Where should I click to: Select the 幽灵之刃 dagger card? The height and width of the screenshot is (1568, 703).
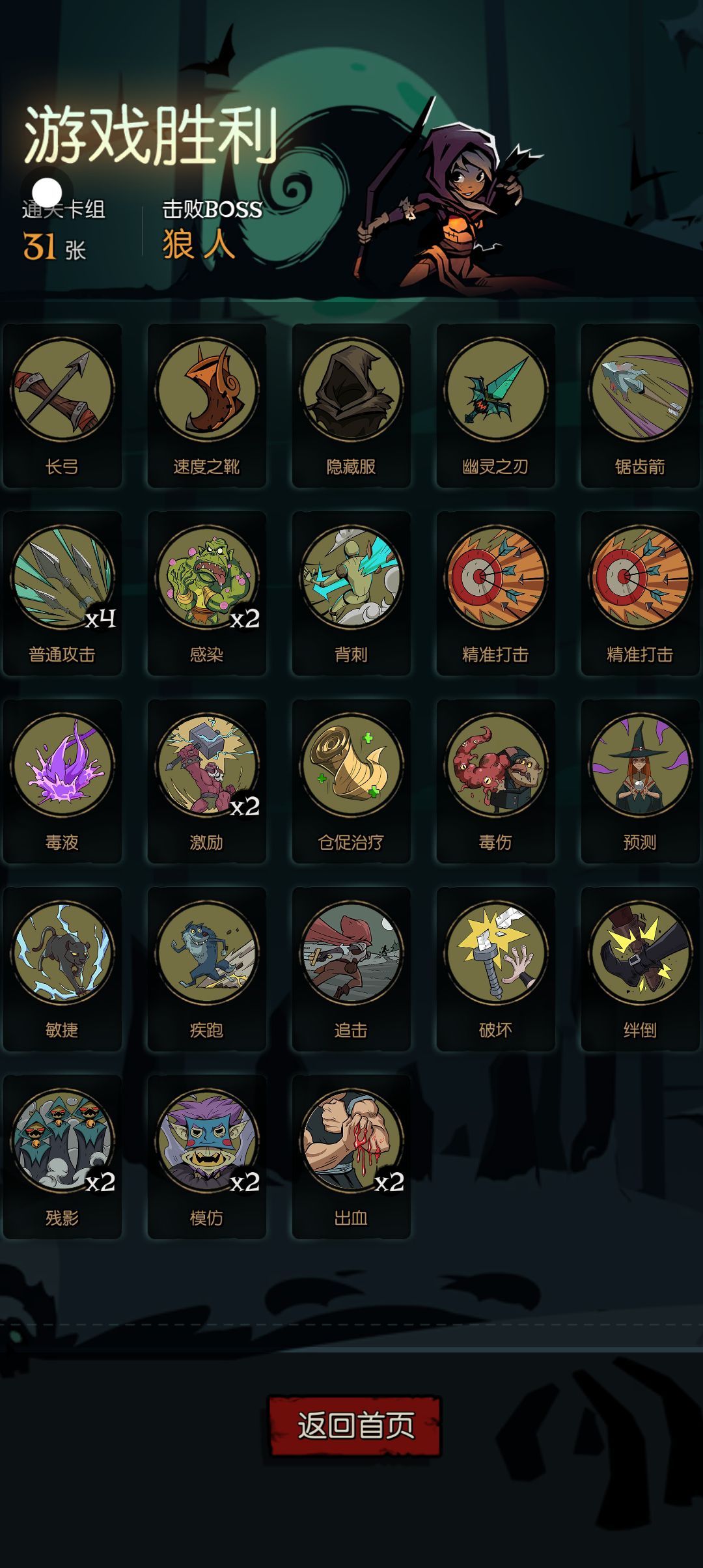click(x=496, y=389)
